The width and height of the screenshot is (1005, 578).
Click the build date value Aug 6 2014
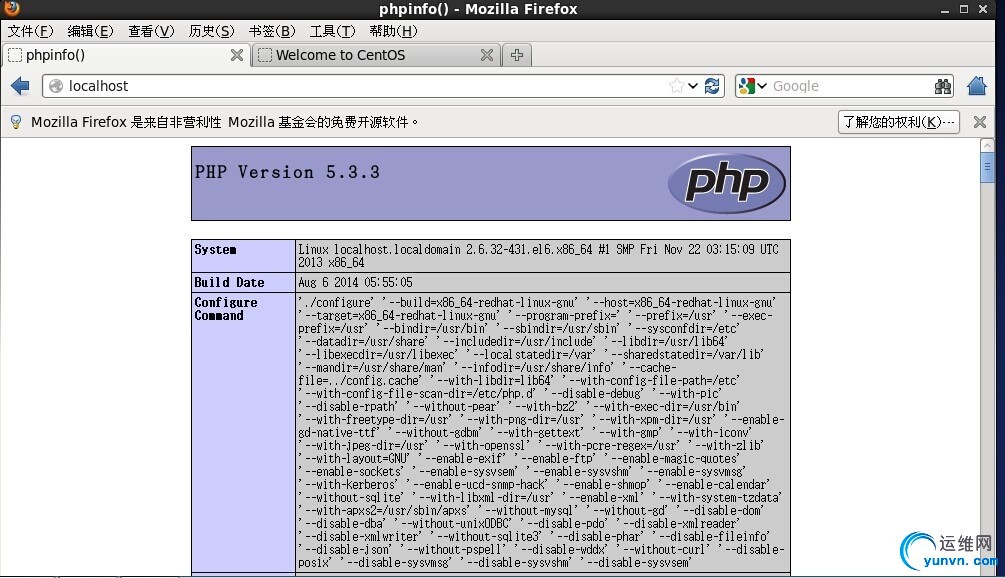[x=355, y=282]
